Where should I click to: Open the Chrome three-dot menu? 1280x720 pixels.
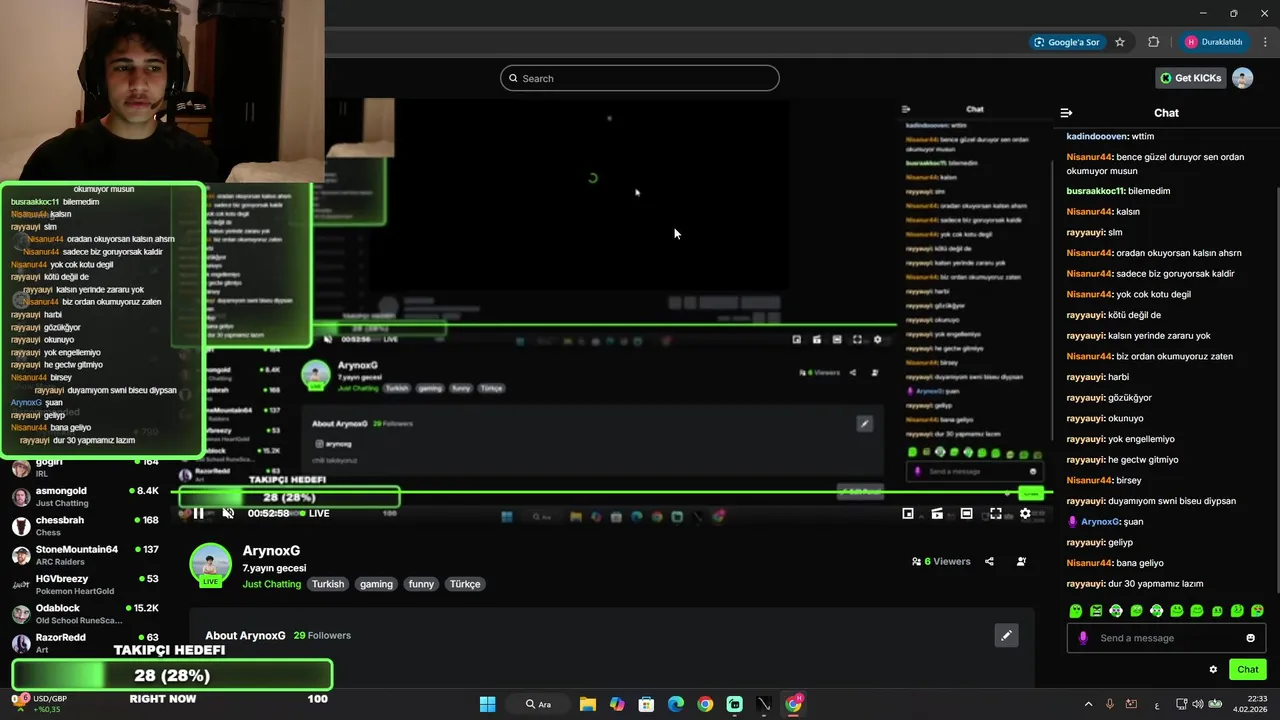(x=1266, y=42)
